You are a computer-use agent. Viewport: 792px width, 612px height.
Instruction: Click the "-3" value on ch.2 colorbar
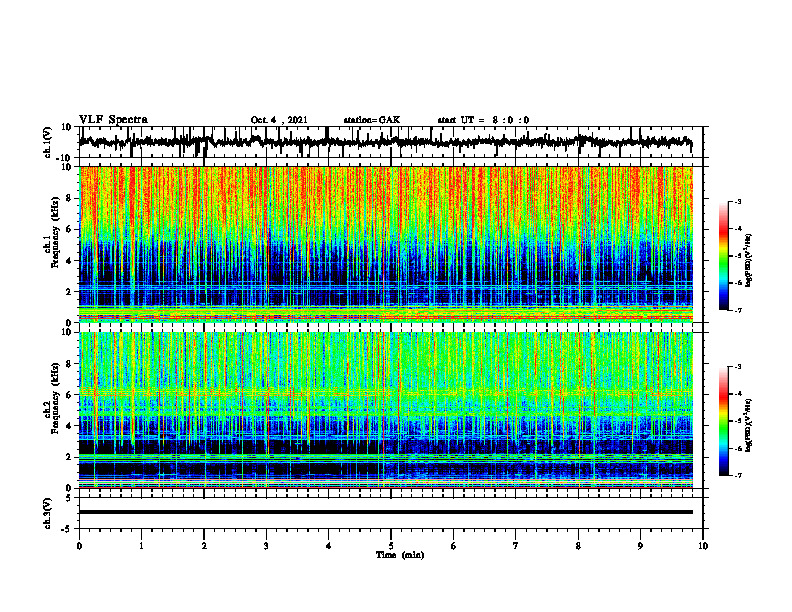coord(737,367)
